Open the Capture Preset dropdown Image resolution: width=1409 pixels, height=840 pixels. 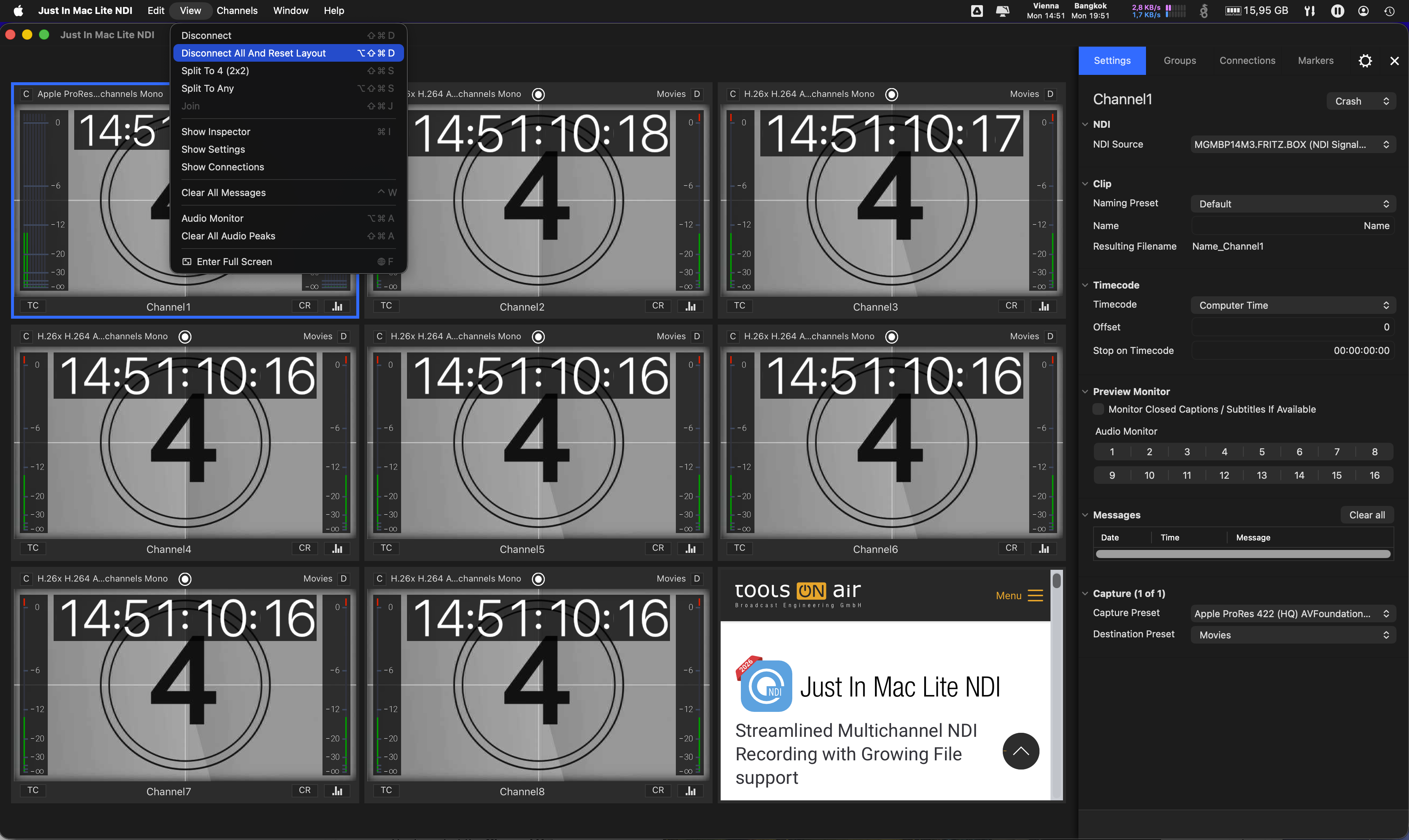1292,613
